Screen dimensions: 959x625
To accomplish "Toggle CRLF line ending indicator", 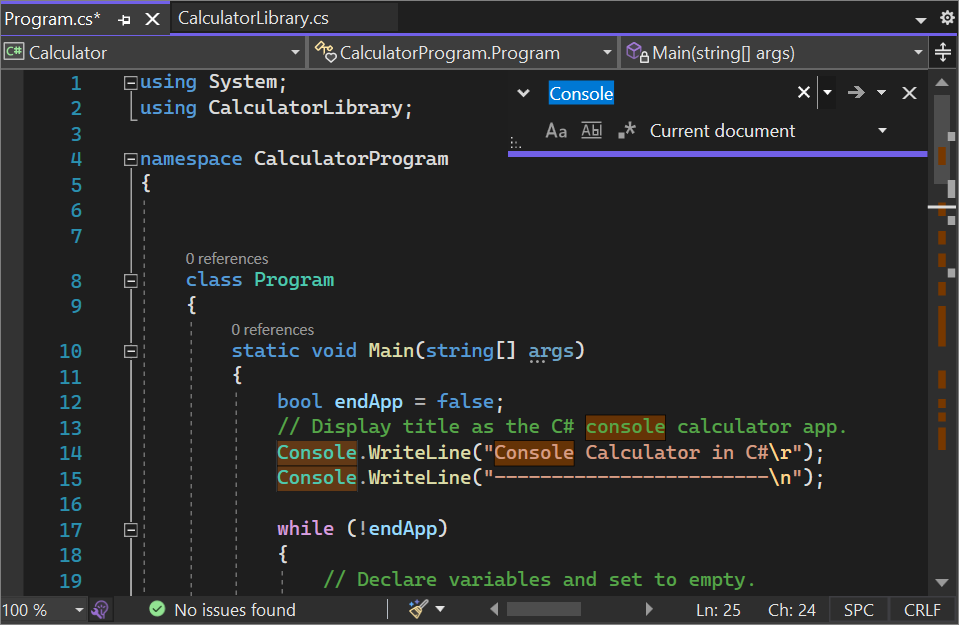I will [920, 609].
